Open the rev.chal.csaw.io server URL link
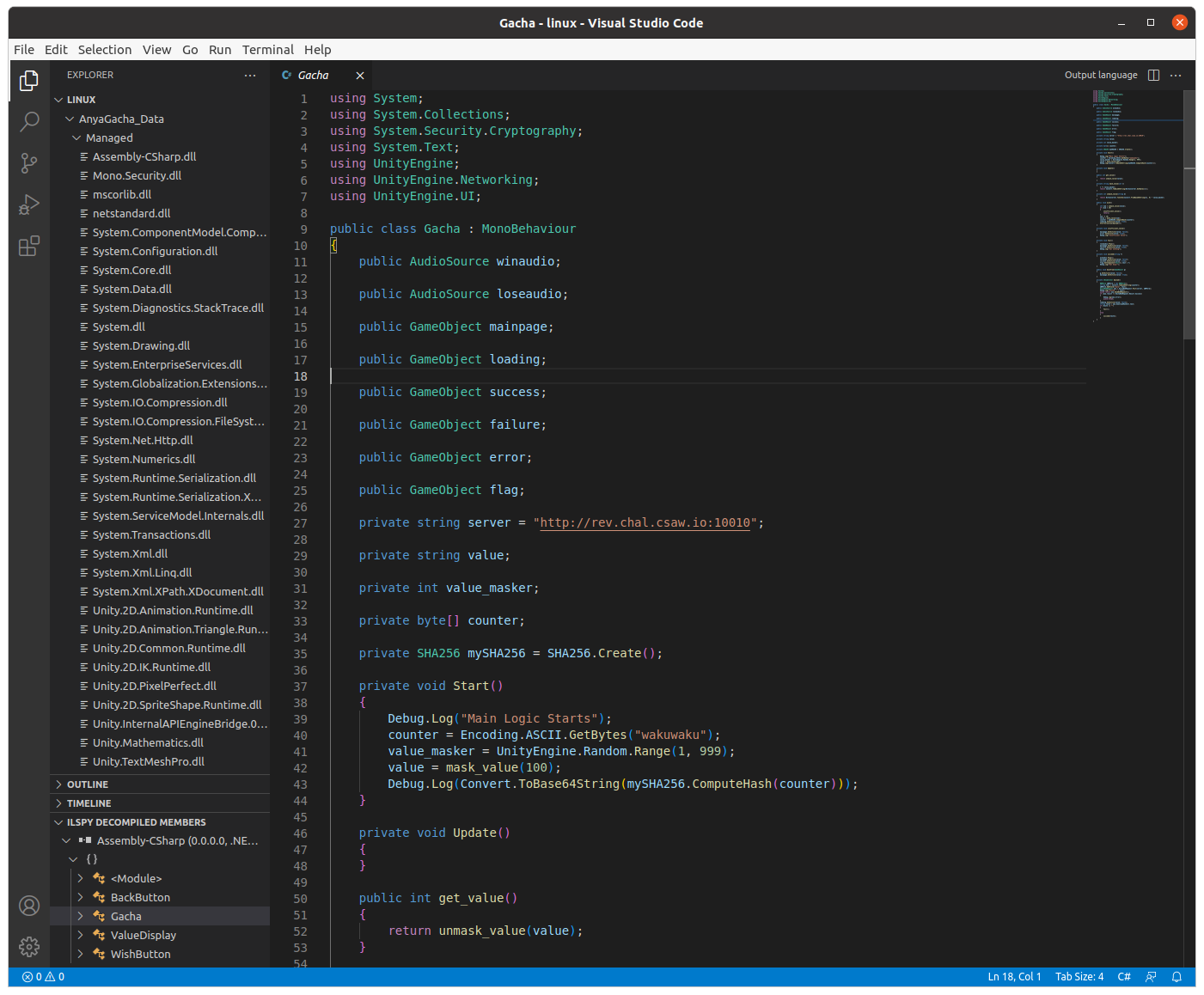This screenshot has width=1204, height=995. tap(645, 522)
